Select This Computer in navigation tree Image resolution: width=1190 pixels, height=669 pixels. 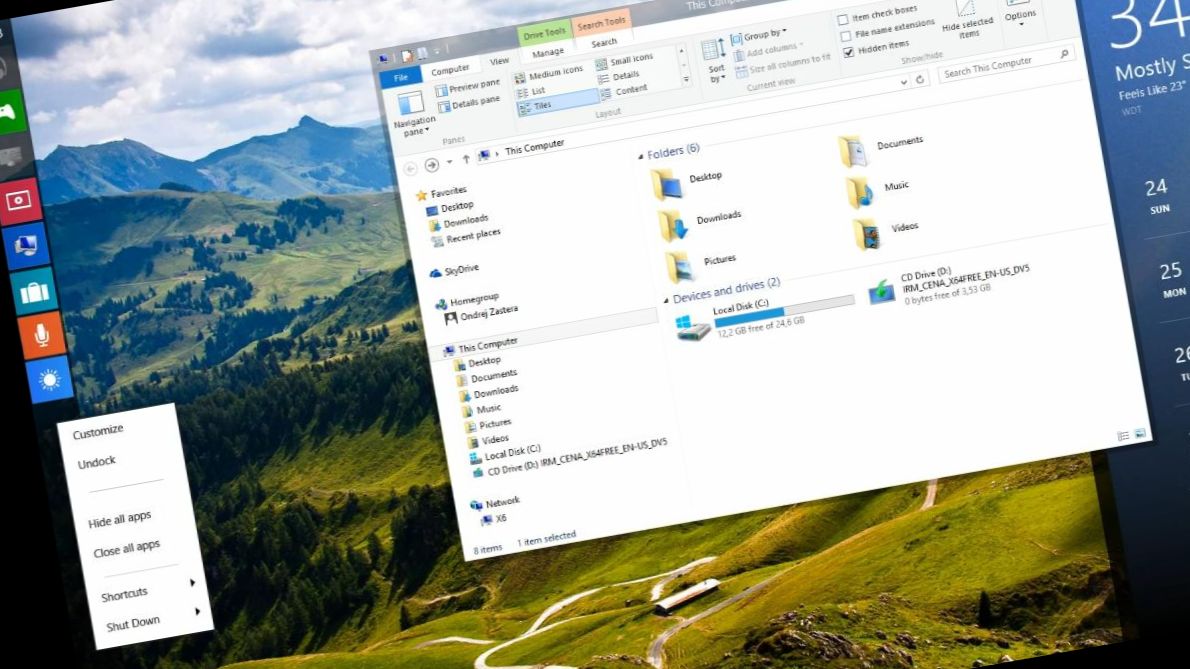click(x=480, y=347)
